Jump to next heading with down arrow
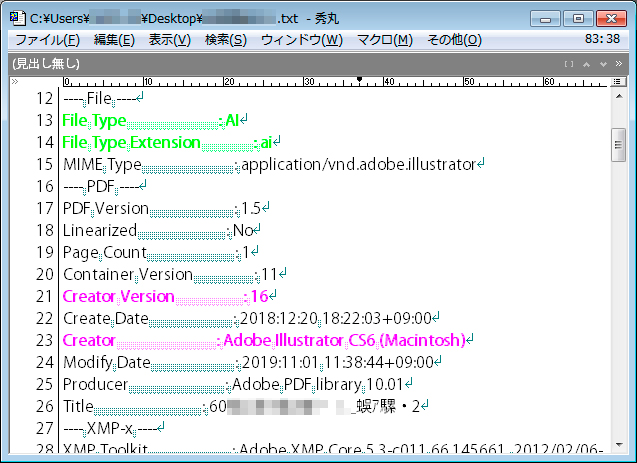This screenshot has height=463, width=637. tap(603, 64)
